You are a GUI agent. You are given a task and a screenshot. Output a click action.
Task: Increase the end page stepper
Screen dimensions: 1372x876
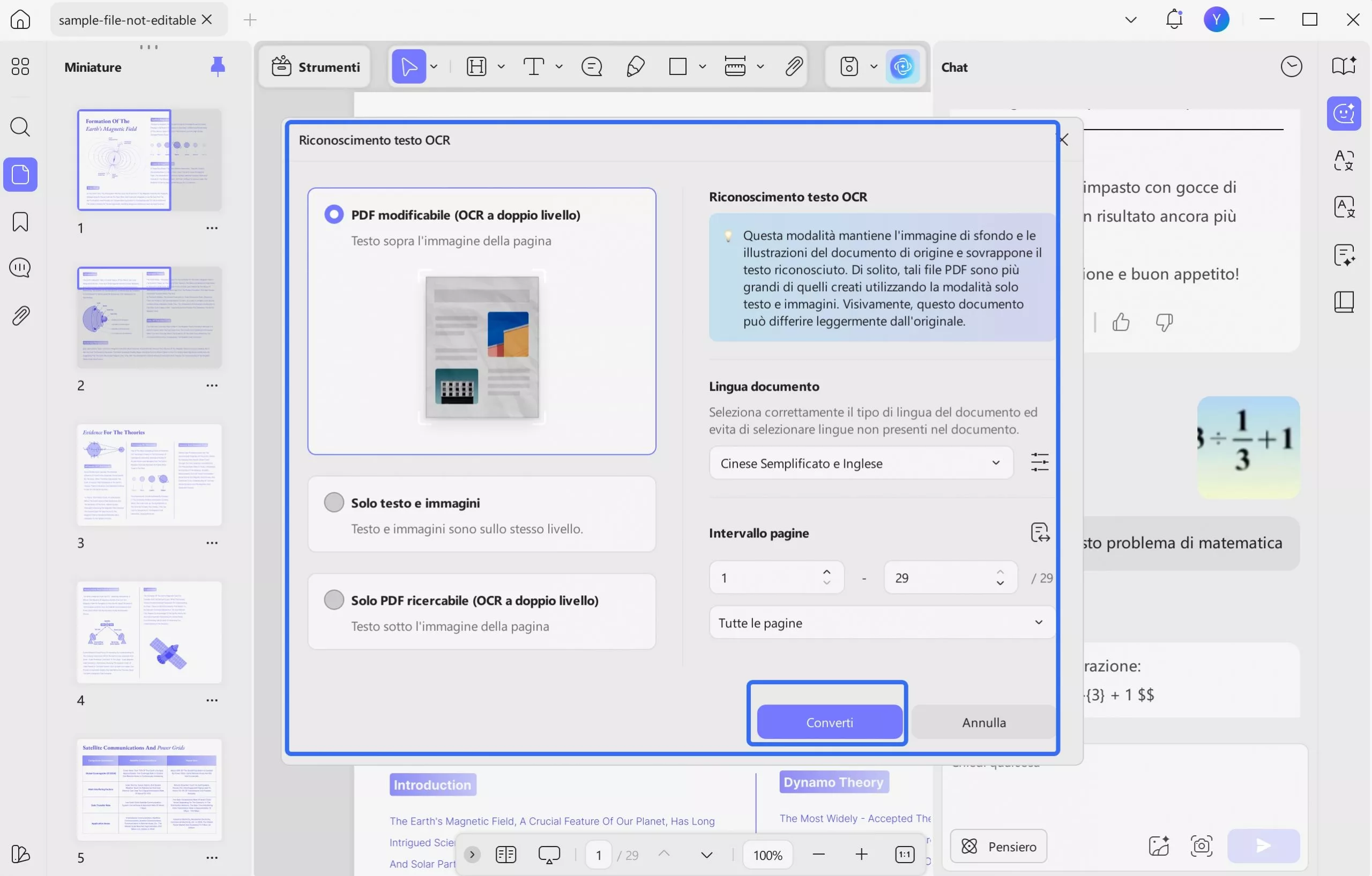pyautogui.click(x=1000, y=572)
